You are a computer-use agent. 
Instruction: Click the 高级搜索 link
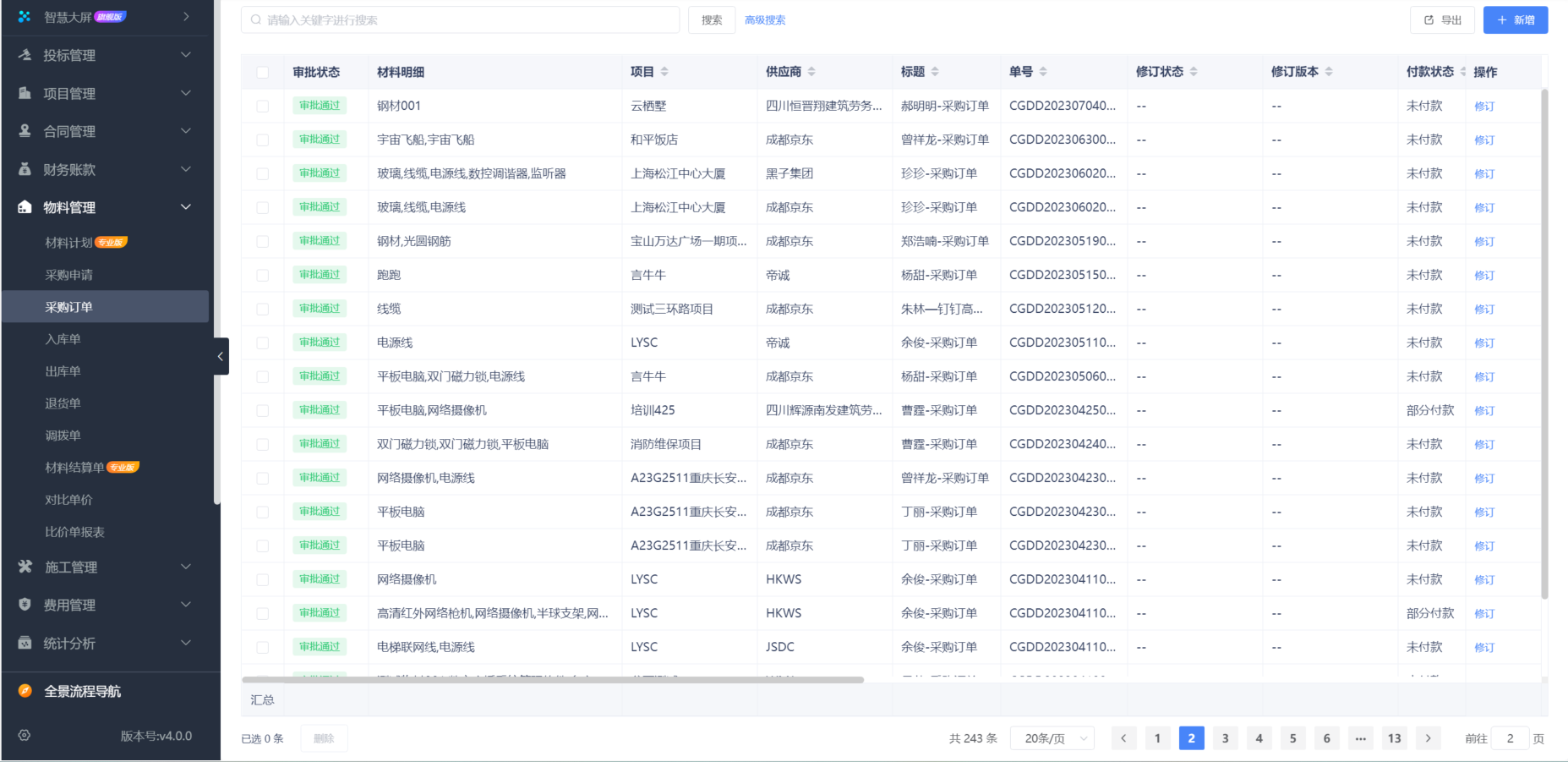click(764, 19)
